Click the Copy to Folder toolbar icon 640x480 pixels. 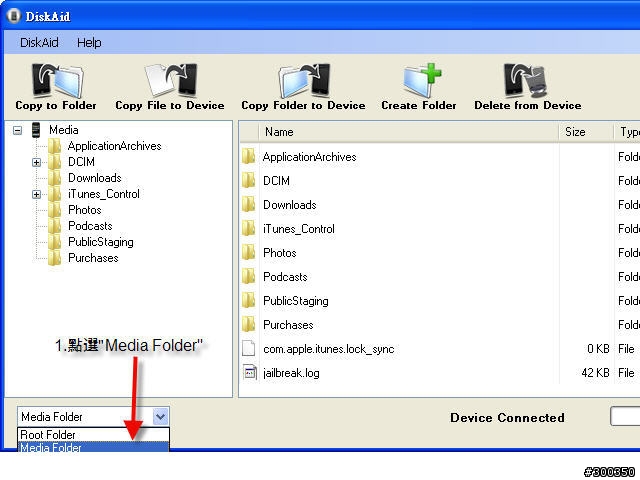(x=57, y=80)
